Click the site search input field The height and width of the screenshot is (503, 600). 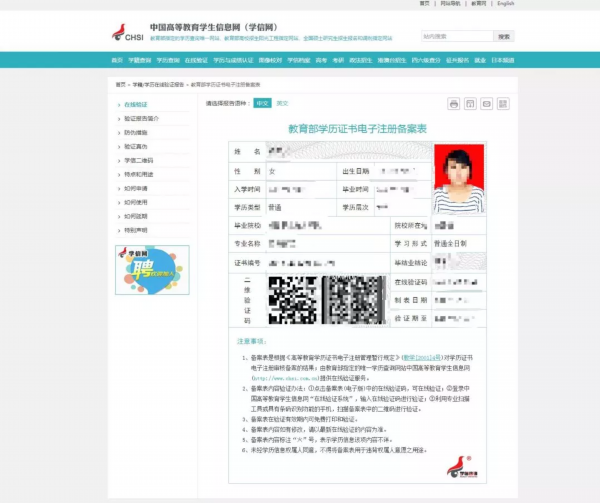[x=457, y=36]
